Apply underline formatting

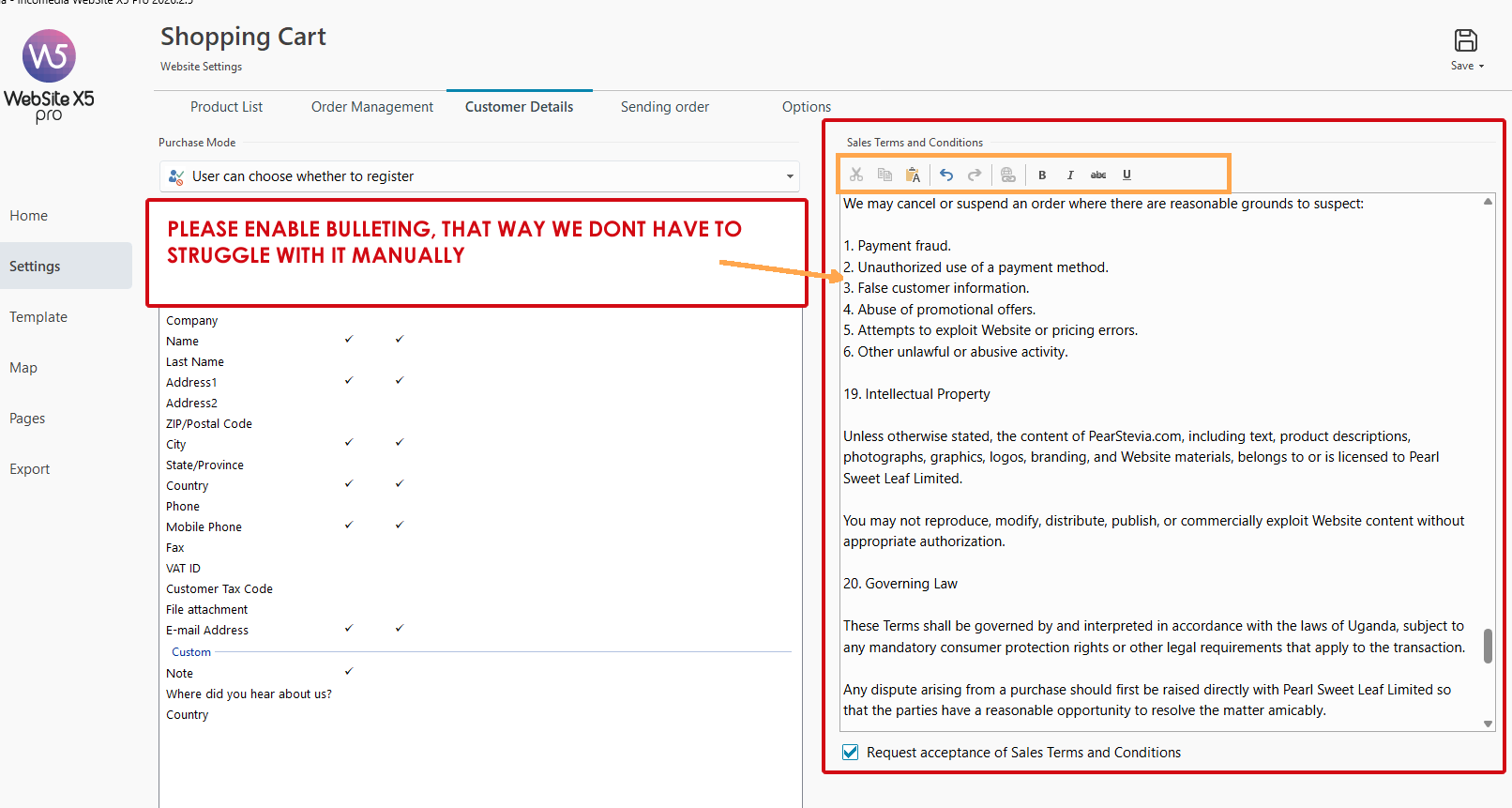point(1126,175)
